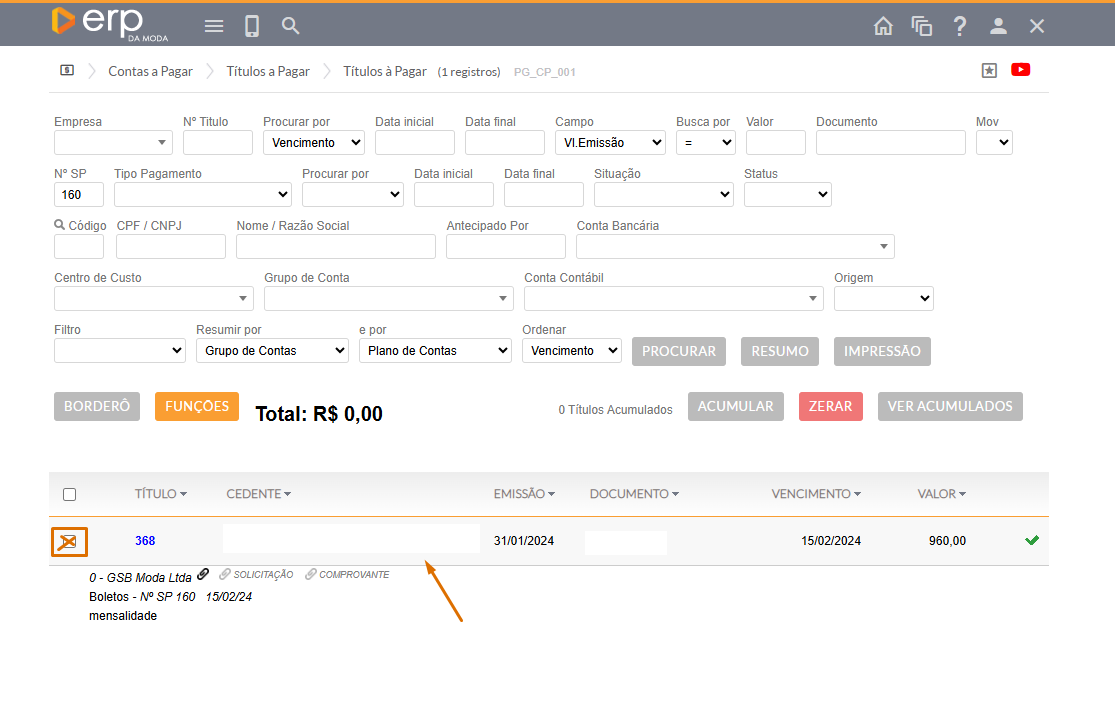Viewport: 1115px width, 716px height.
Task: Open the user profile icon
Action: [x=998, y=26]
